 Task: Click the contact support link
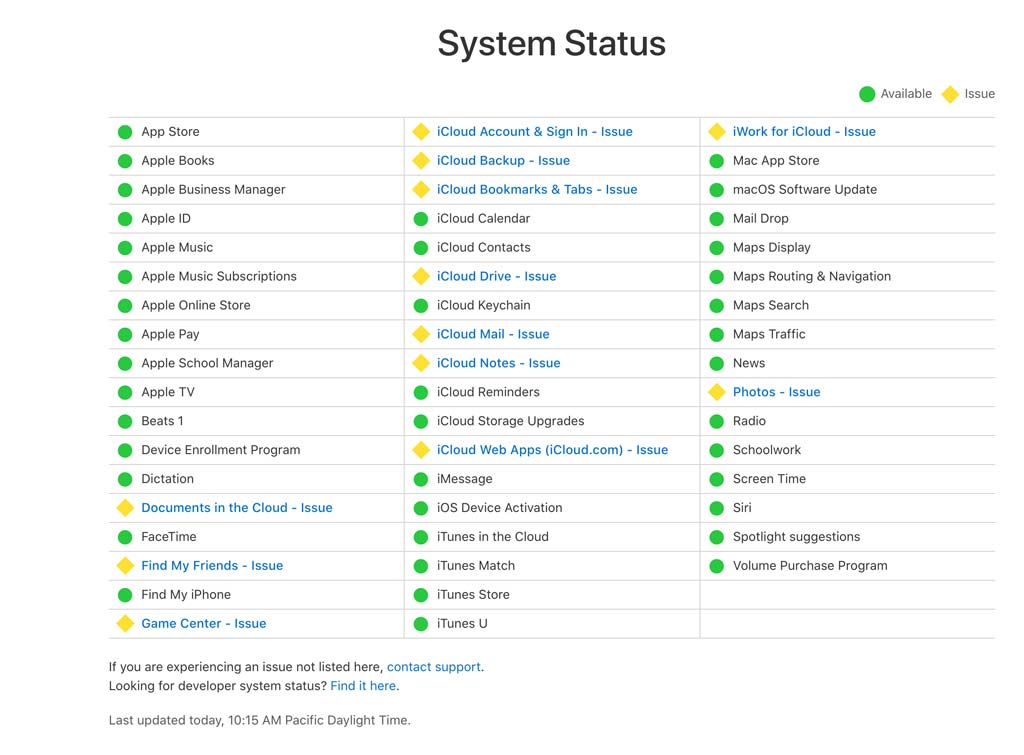click(x=434, y=667)
